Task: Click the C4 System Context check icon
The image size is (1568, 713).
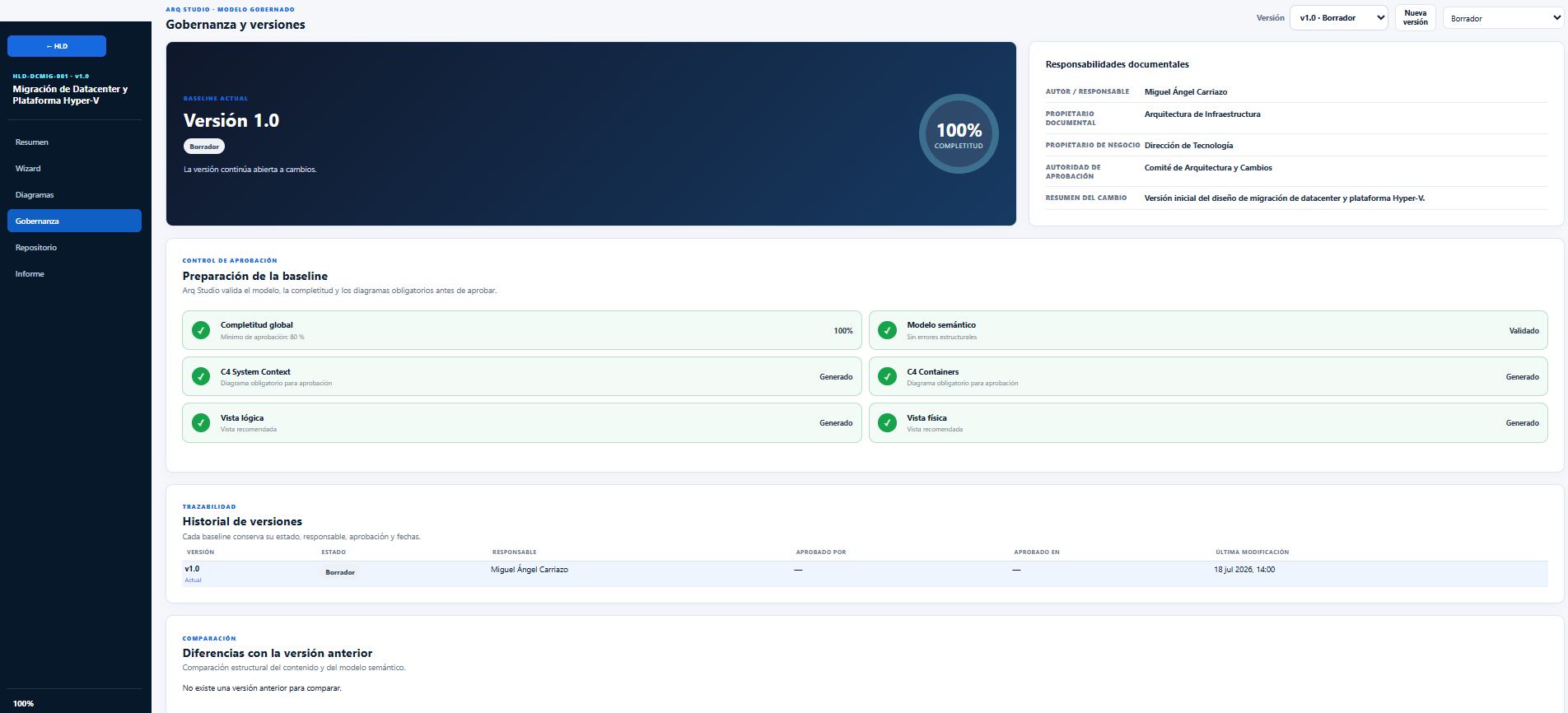Action: pyautogui.click(x=201, y=376)
